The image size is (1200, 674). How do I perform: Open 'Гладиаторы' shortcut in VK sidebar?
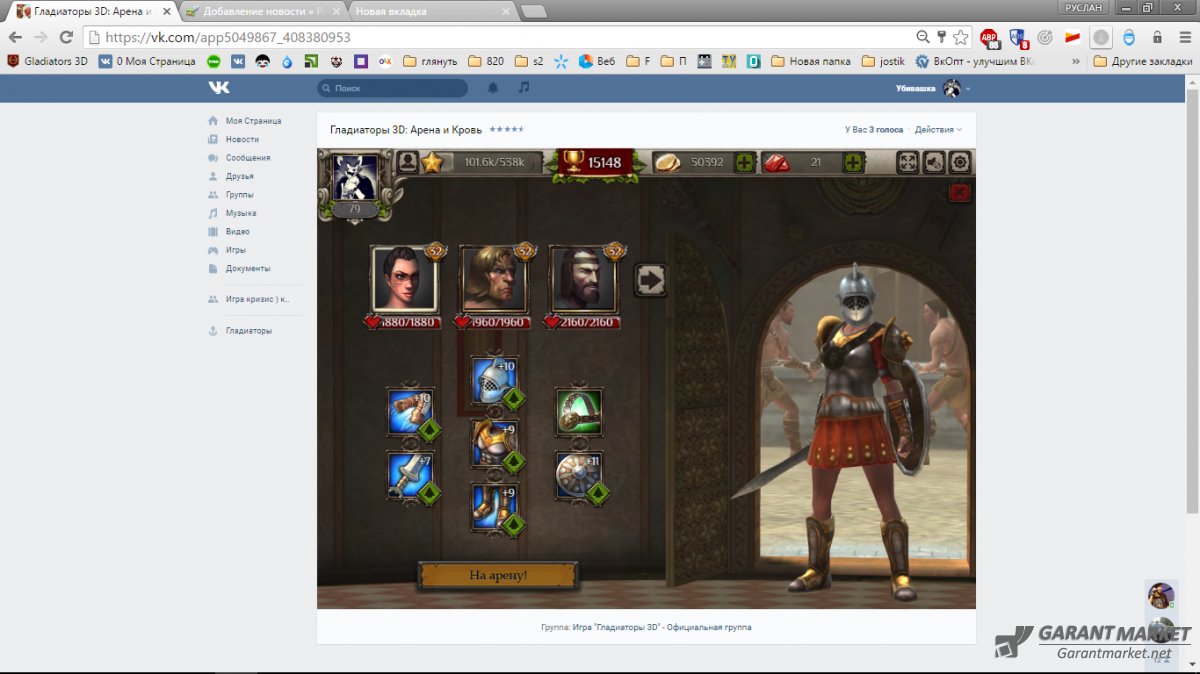248,331
